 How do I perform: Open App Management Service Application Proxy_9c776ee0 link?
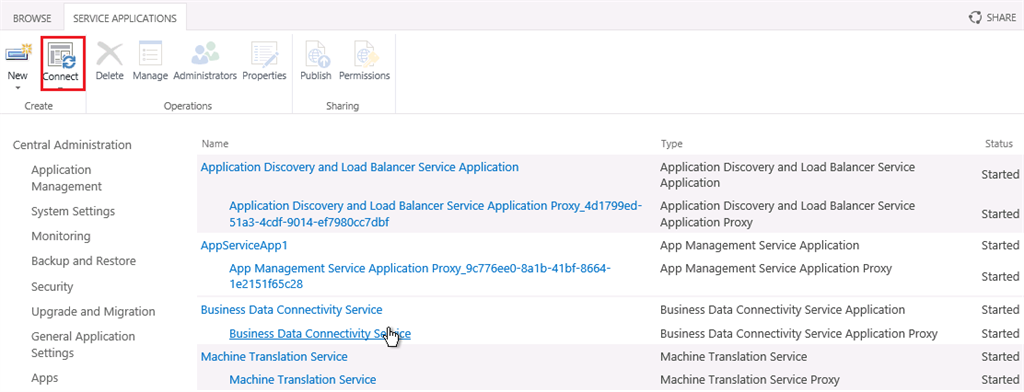tap(420, 276)
